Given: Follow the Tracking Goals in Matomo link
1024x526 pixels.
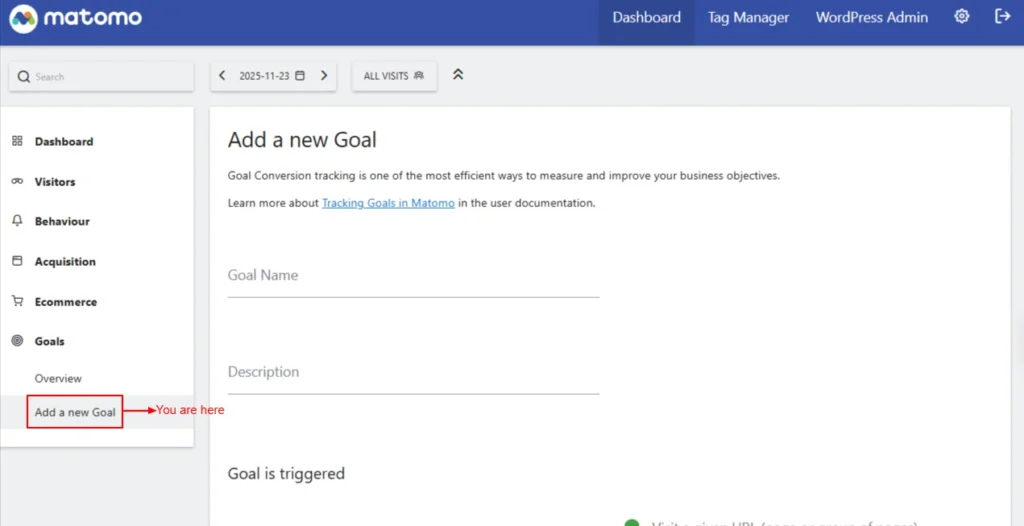Looking at the screenshot, I should (x=388, y=203).
